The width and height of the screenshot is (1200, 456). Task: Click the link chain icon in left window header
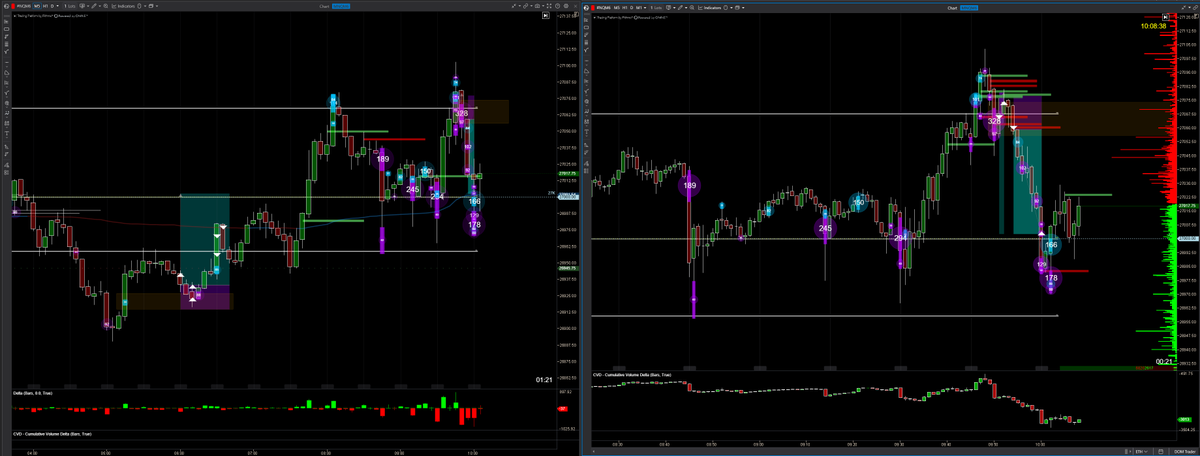pos(527,6)
